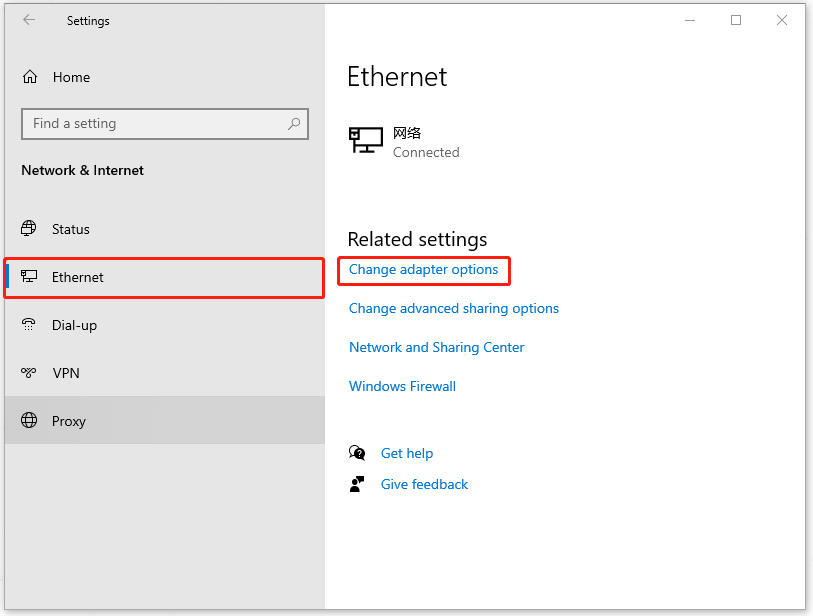Click the Proxy globe icon

click(29, 420)
